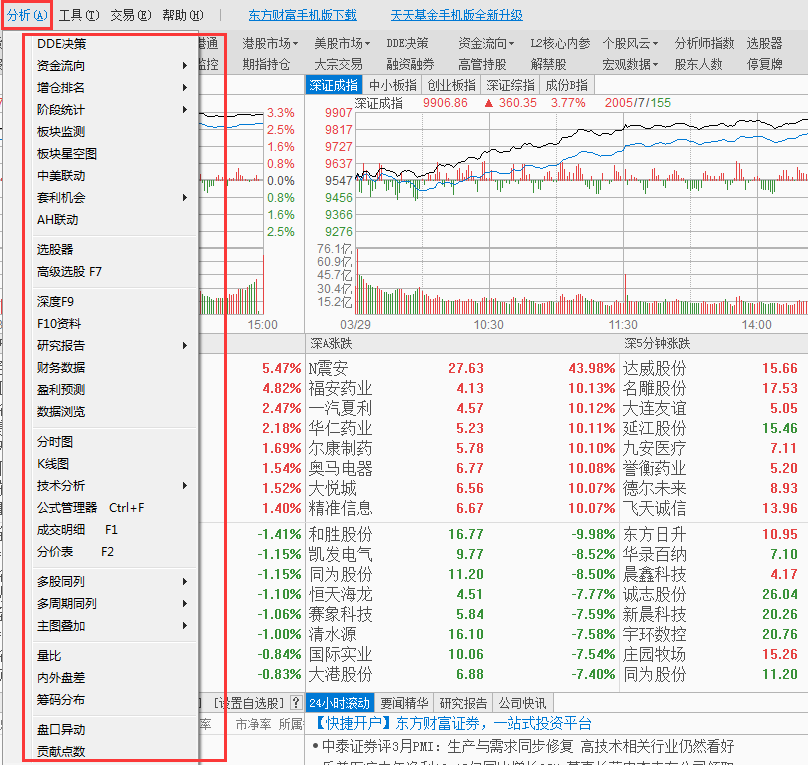Expand the 增仓排名 submenu arrow
Image resolution: width=808 pixels, height=765 pixels.
184,88
